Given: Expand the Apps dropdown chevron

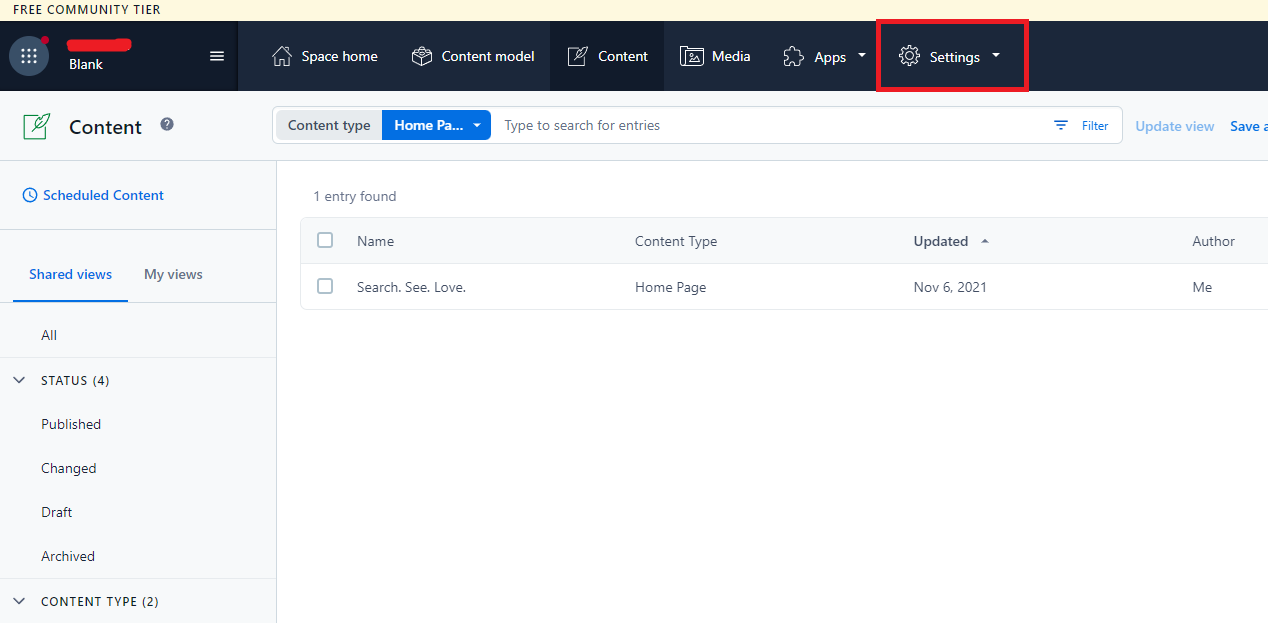Looking at the screenshot, I should (861, 56).
